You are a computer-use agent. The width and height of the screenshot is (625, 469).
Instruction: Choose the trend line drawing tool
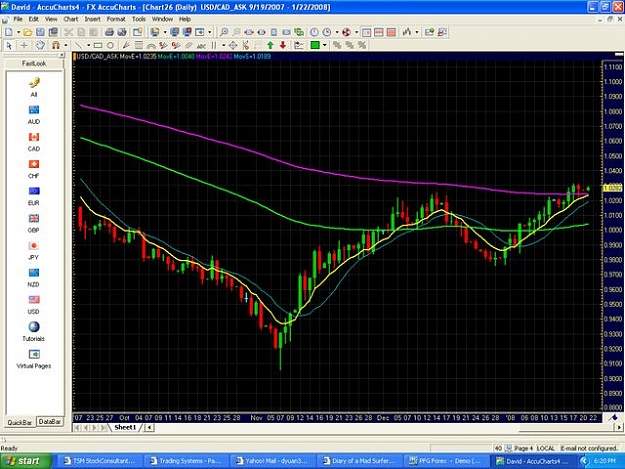coord(78,45)
